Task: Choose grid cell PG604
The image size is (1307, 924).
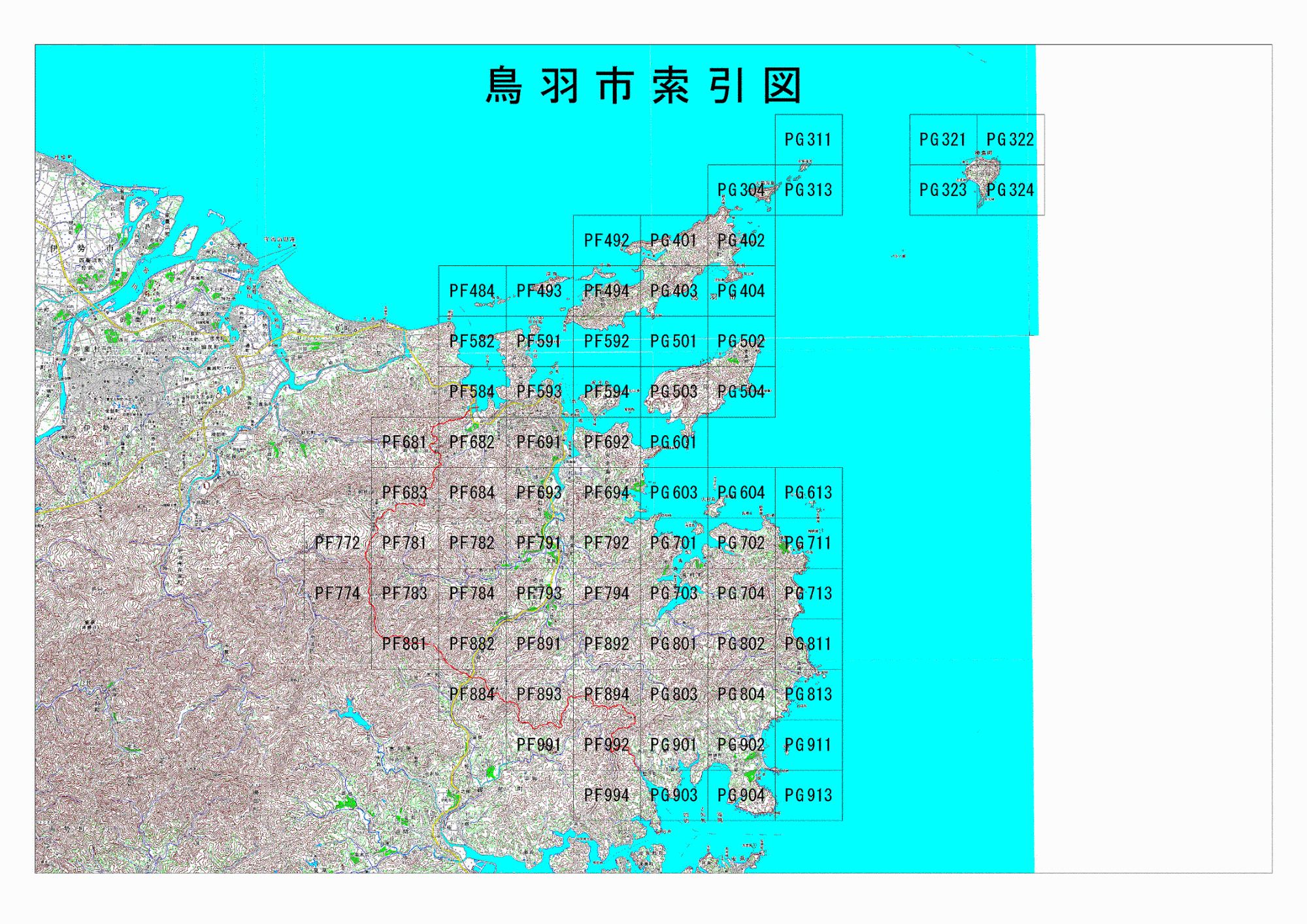Action: coord(741,493)
